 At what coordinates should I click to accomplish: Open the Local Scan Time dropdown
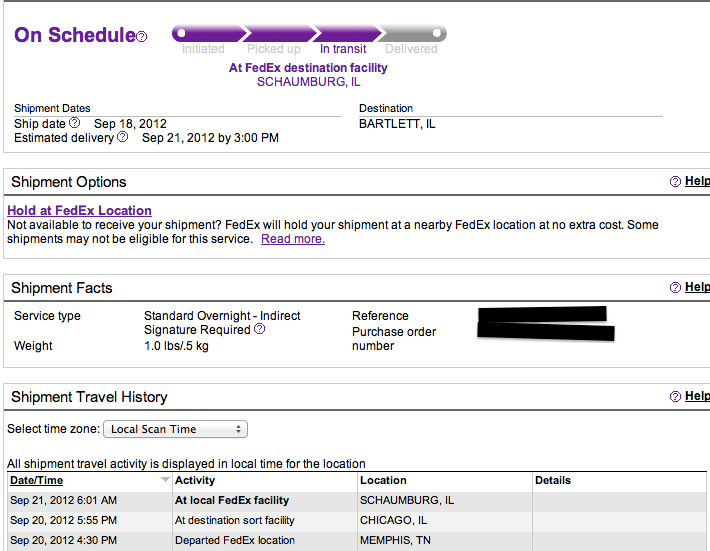point(175,429)
